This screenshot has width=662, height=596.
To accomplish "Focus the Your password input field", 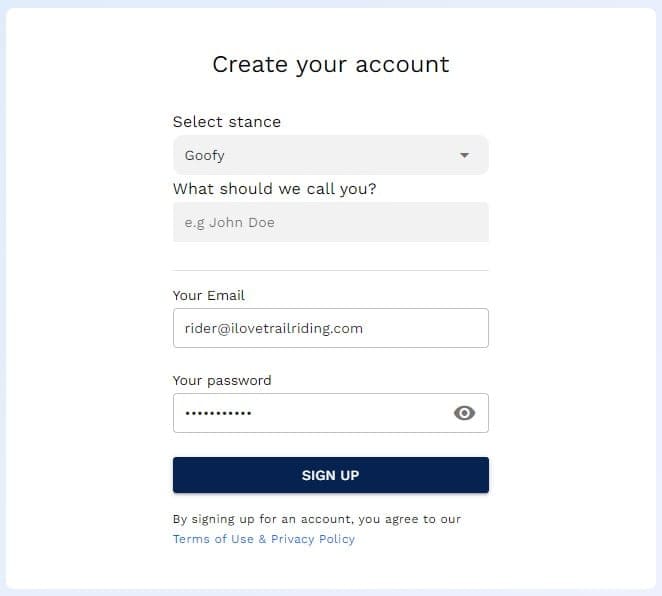I will [331, 413].
